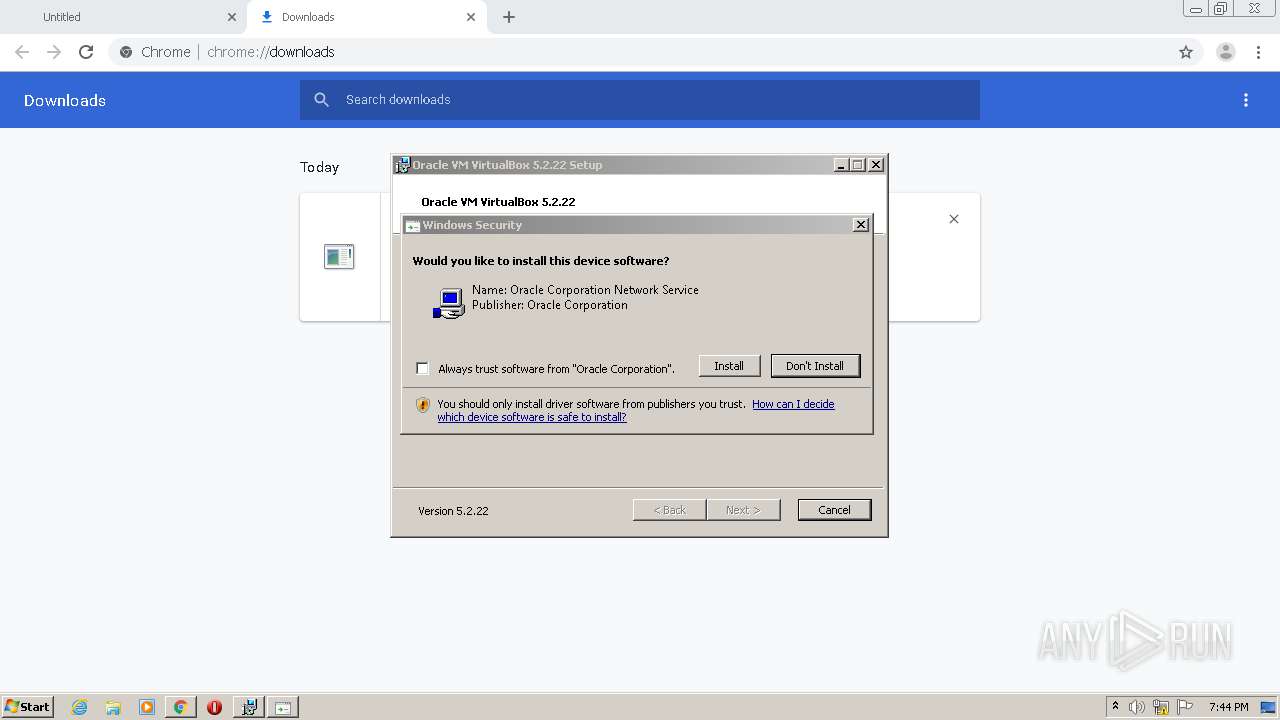
Task: Click the chrome://downloads address bar
Action: (x=640, y=52)
